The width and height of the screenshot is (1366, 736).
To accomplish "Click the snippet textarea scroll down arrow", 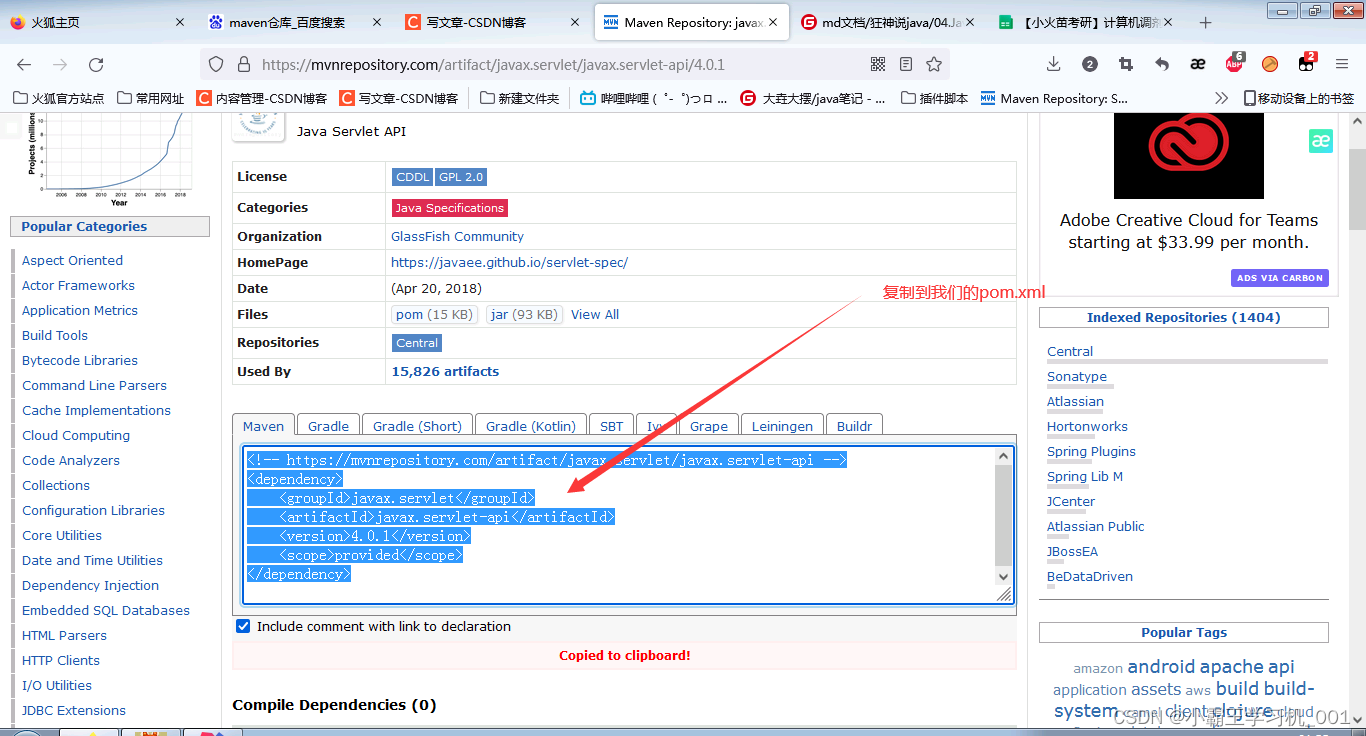I will click(x=1004, y=576).
